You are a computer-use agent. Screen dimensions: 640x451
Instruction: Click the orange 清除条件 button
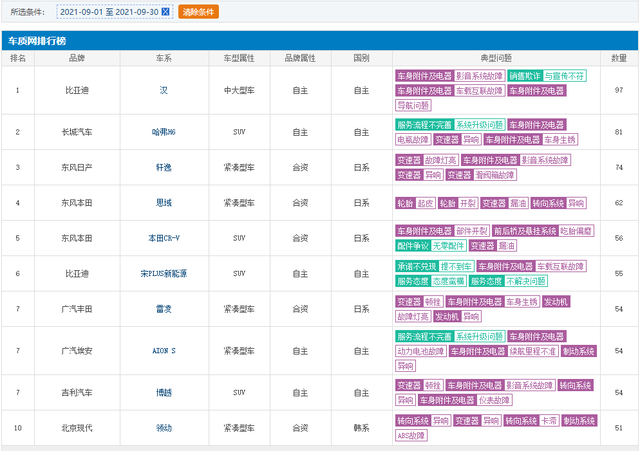[x=197, y=12]
